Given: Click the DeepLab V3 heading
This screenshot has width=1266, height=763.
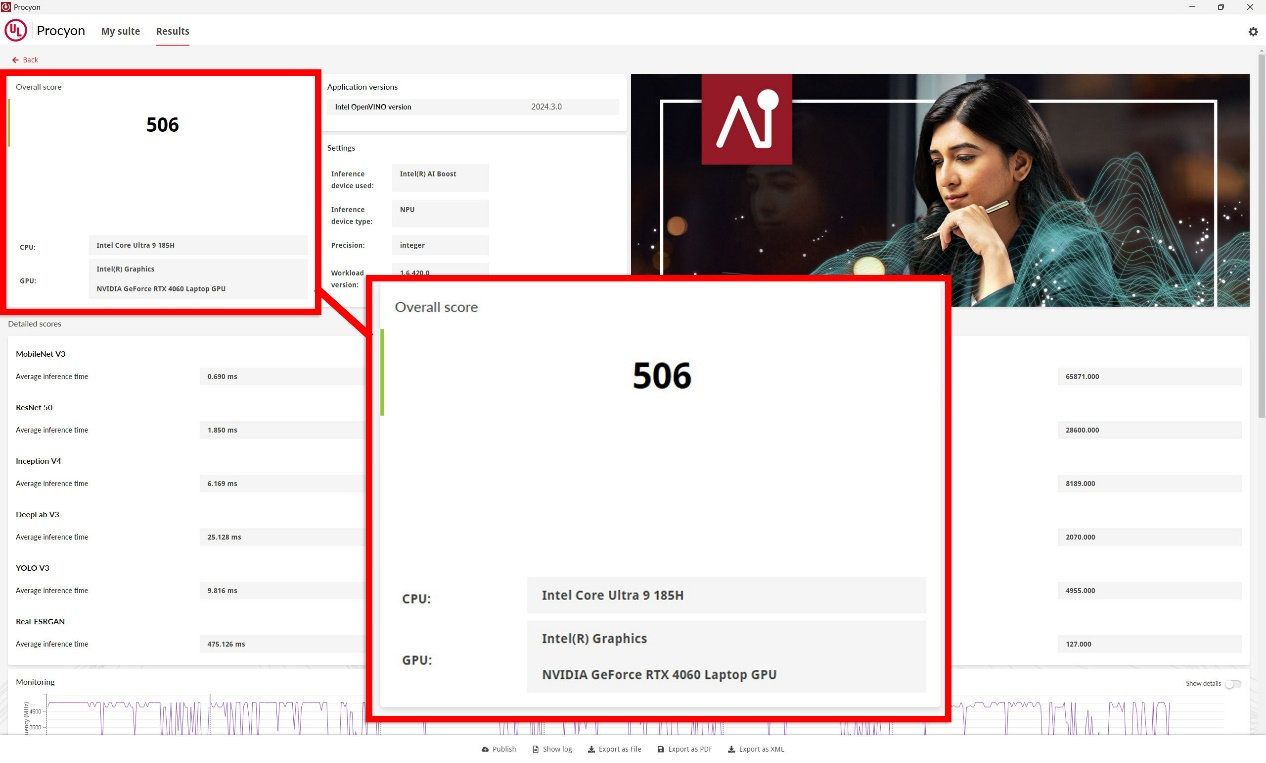Looking at the screenshot, I should tap(37, 515).
